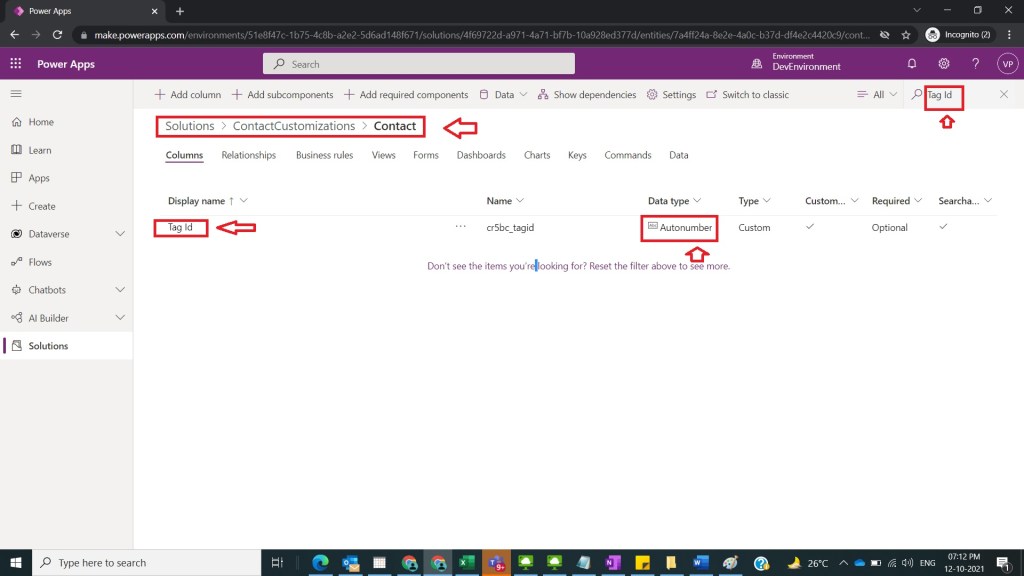Click the Add column button

[188, 95]
